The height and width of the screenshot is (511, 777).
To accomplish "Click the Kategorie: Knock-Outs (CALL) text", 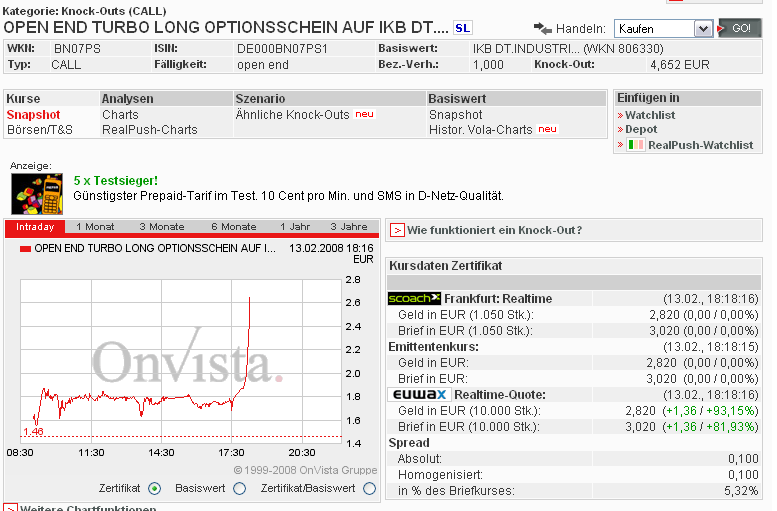I will (84, 11).
